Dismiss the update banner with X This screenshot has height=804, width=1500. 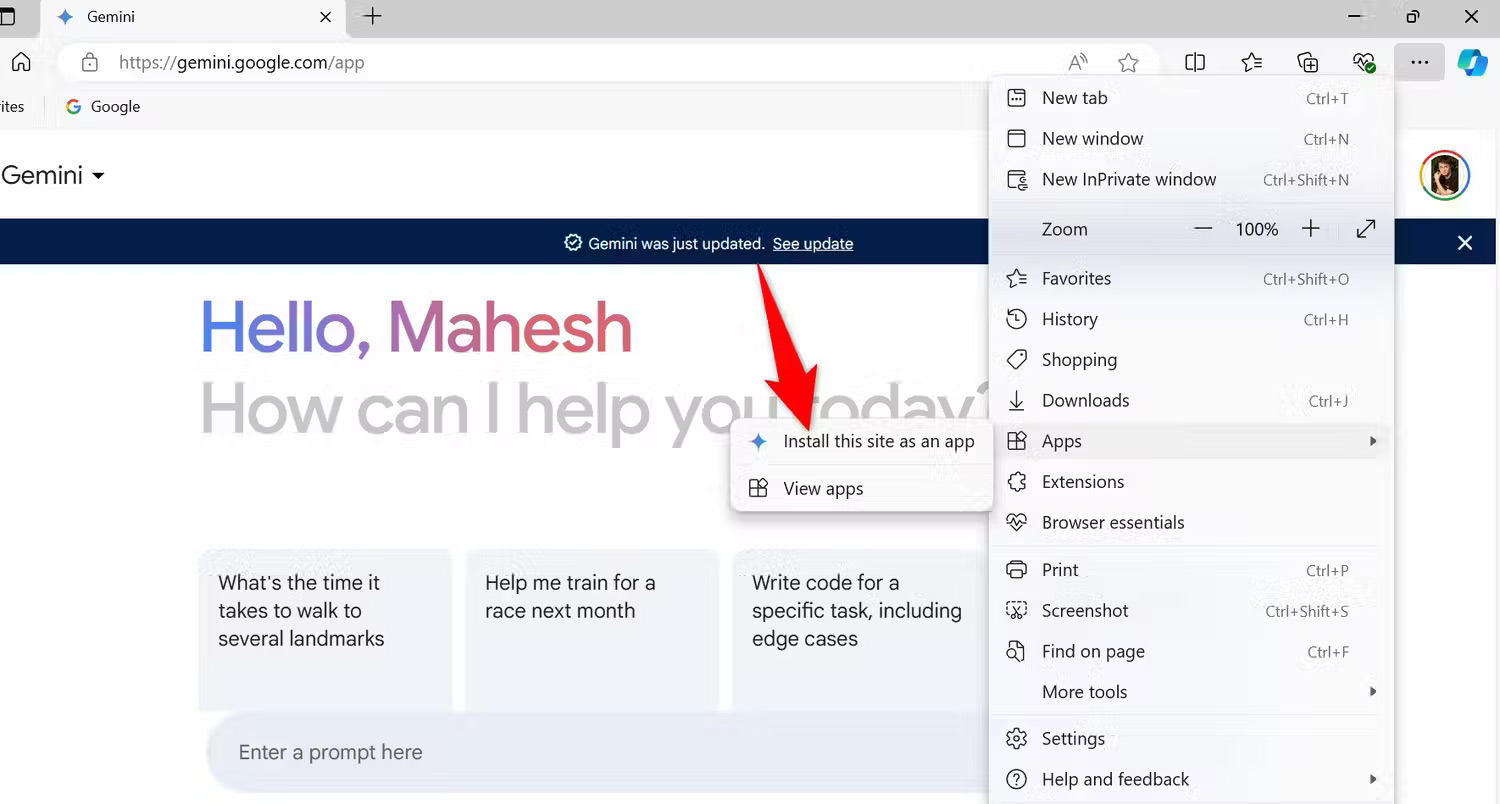point(1465,243)
